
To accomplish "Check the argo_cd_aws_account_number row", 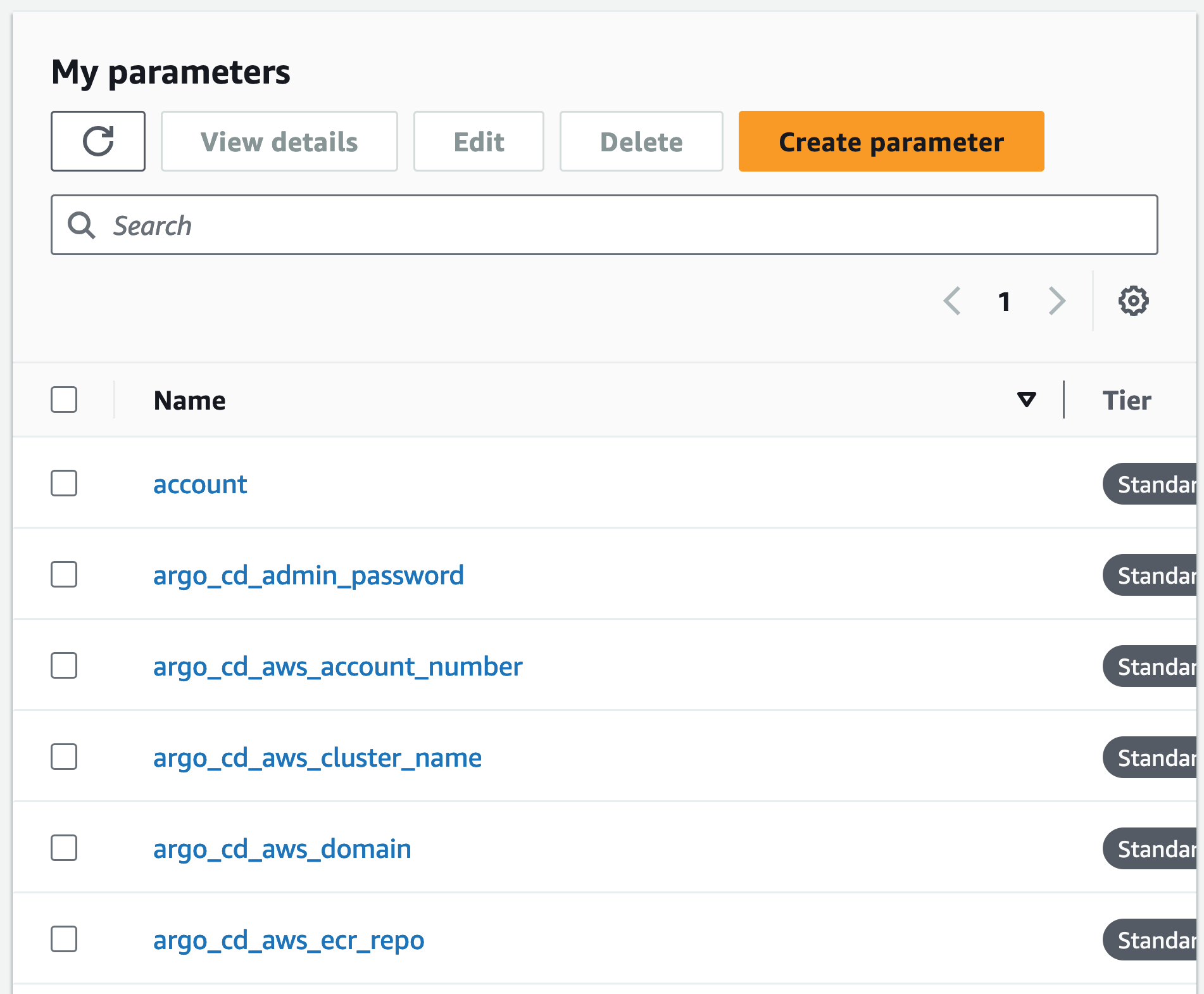I will pyautogui.click(x=64, y=665).
